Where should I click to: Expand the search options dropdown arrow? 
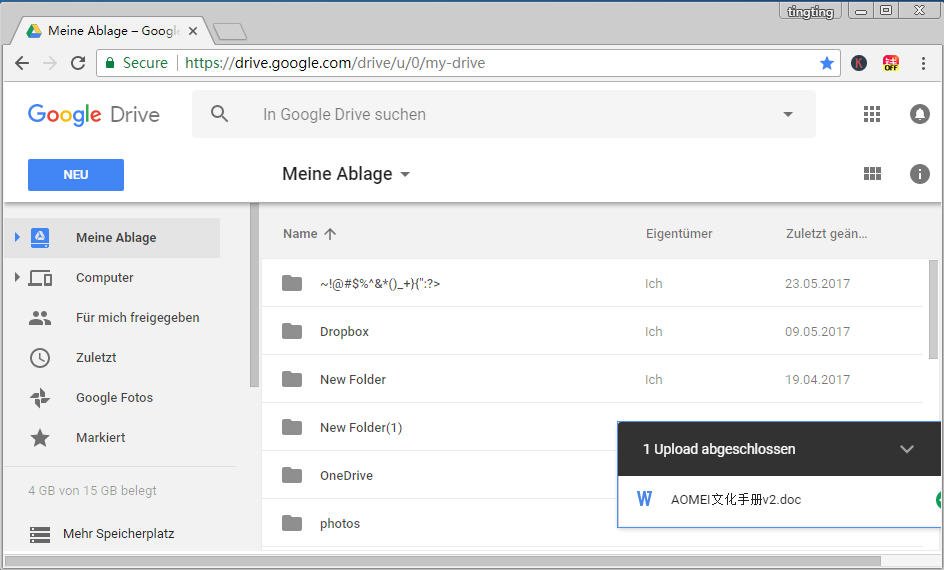click(x=788, y=114)
